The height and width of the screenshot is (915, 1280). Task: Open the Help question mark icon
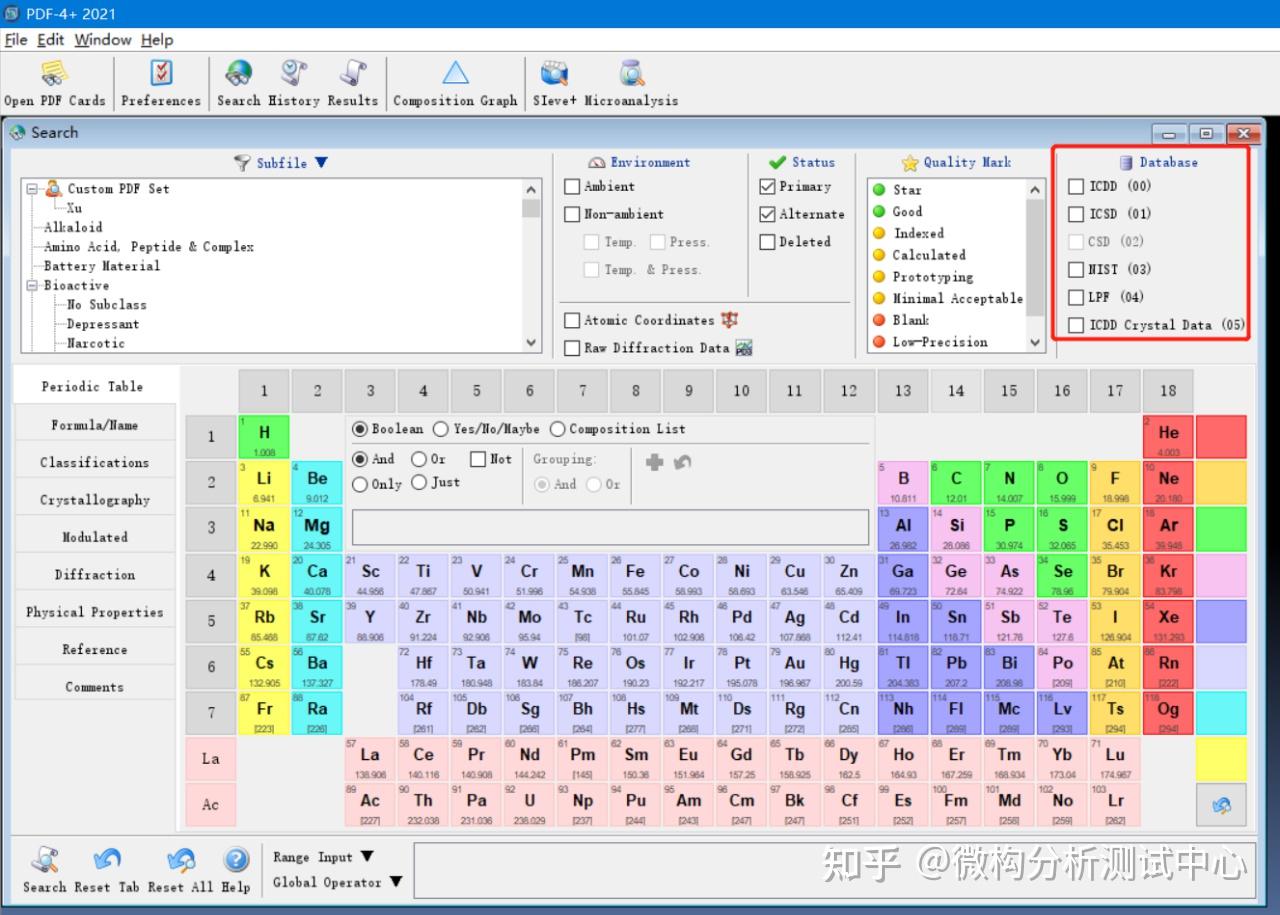[236, 860]
